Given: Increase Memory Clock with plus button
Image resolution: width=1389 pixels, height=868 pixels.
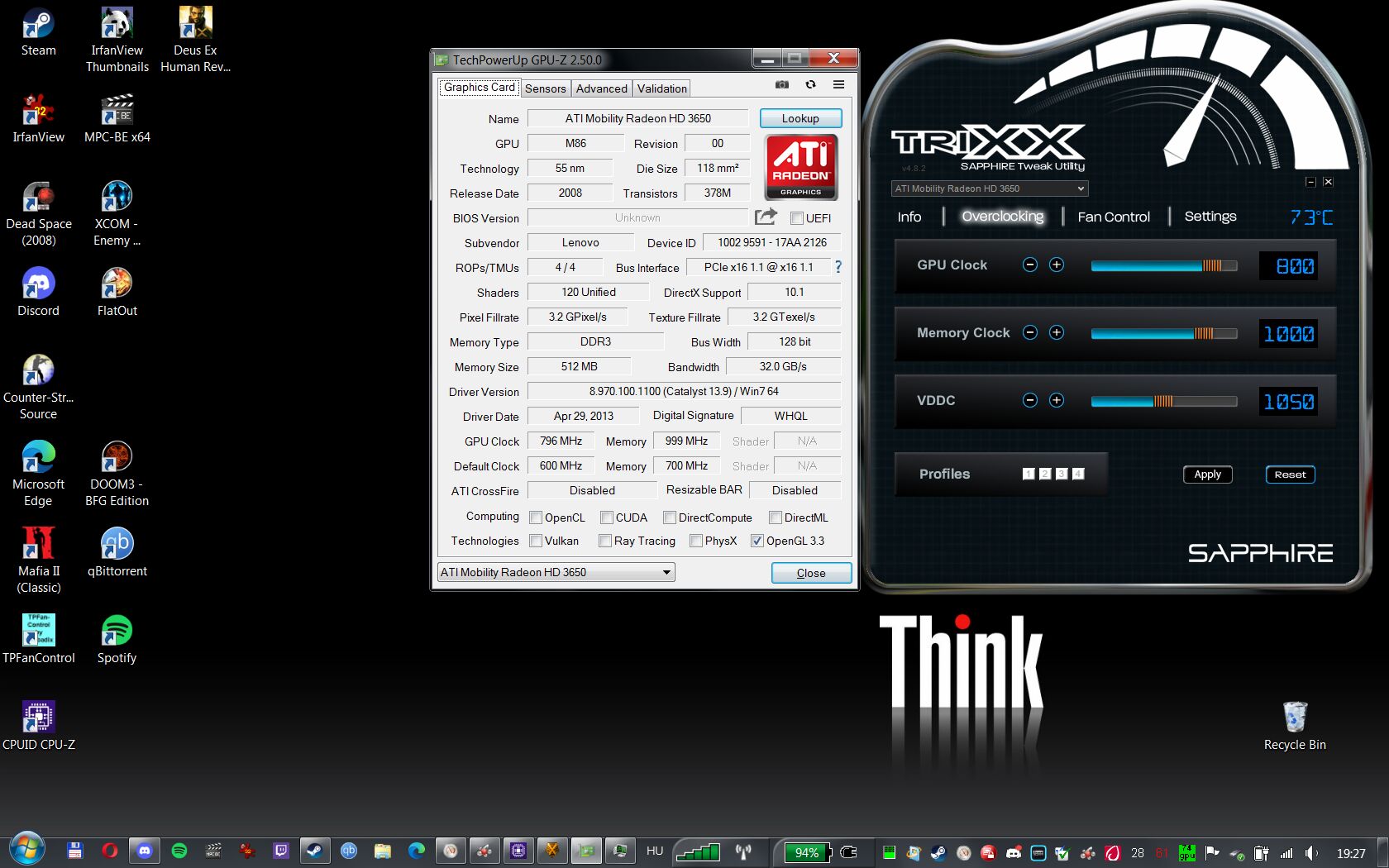Looking at the screenshot, I should point(1056,332).
